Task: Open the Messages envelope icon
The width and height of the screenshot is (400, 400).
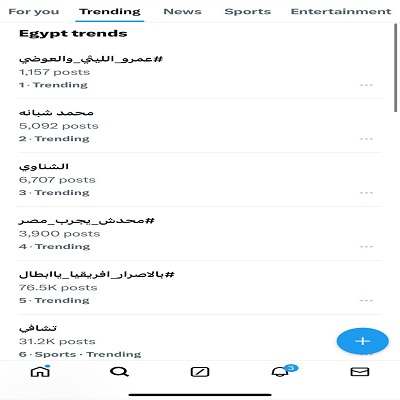Action: tap(360, 371)
